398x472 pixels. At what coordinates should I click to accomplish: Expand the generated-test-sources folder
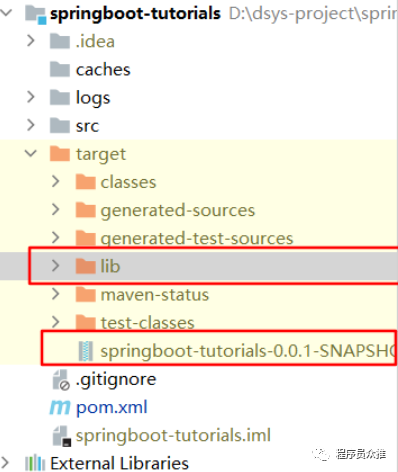tap(56, 237)
